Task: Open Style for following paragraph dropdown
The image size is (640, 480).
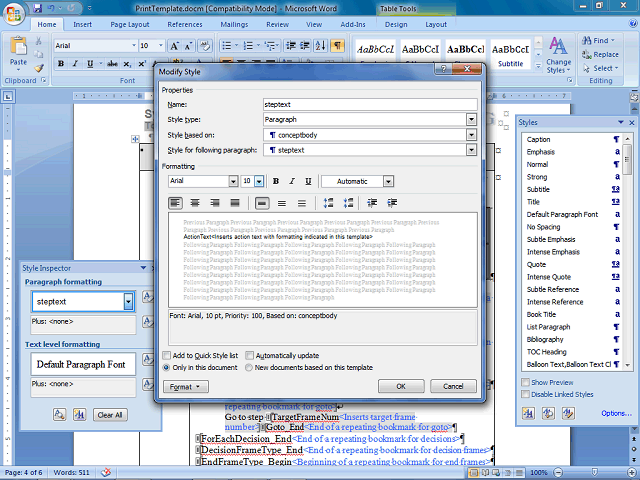Action: 471,150
